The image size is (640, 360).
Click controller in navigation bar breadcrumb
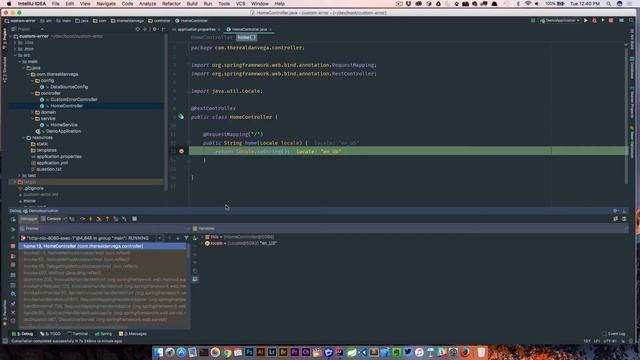pyautogui.click(x=159, y=20)
